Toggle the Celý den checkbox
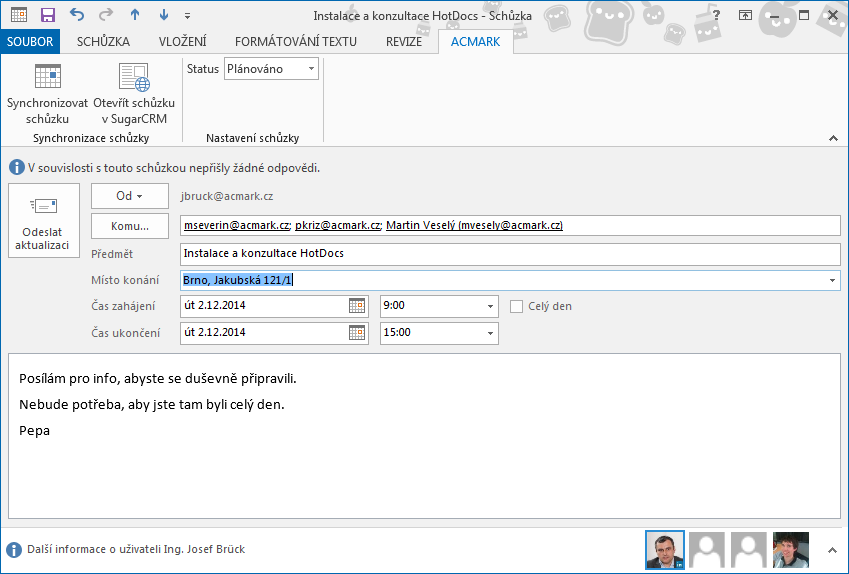849x574 pixels. pyautogui.click(x=517, y=306)
